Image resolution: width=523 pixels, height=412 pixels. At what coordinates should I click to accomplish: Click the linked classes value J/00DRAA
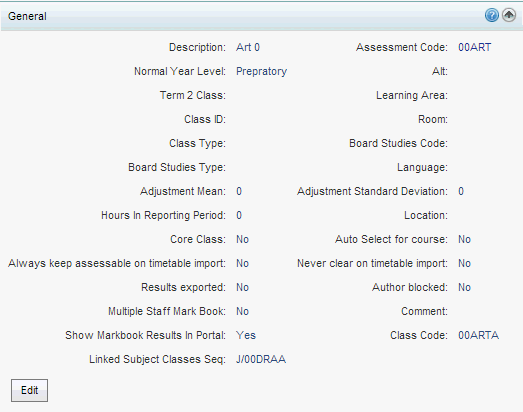[x=261, y=359]
